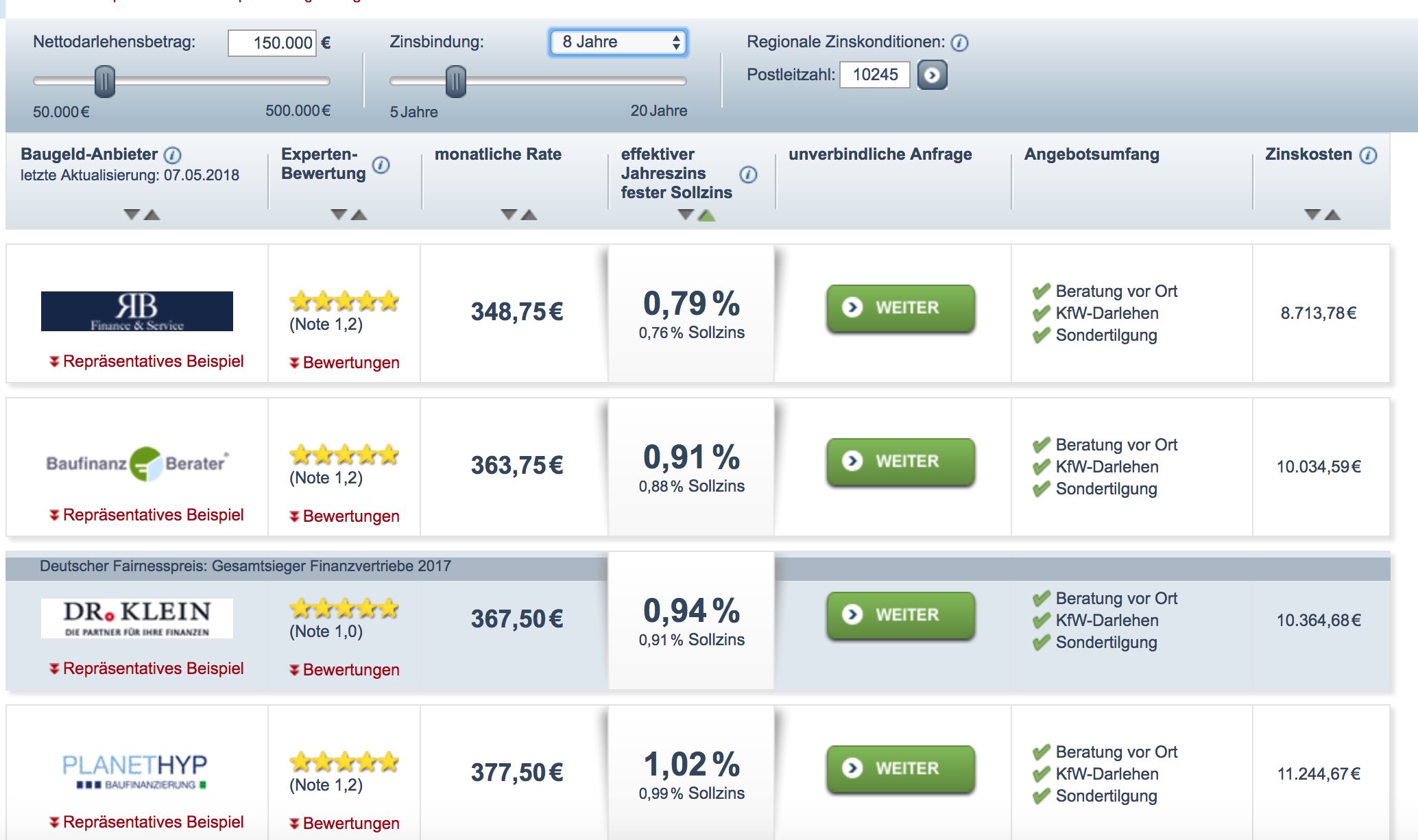Open info icon beside Experten-Bewertung header
The image size is (1418, 840).
(x=381, y=165)
